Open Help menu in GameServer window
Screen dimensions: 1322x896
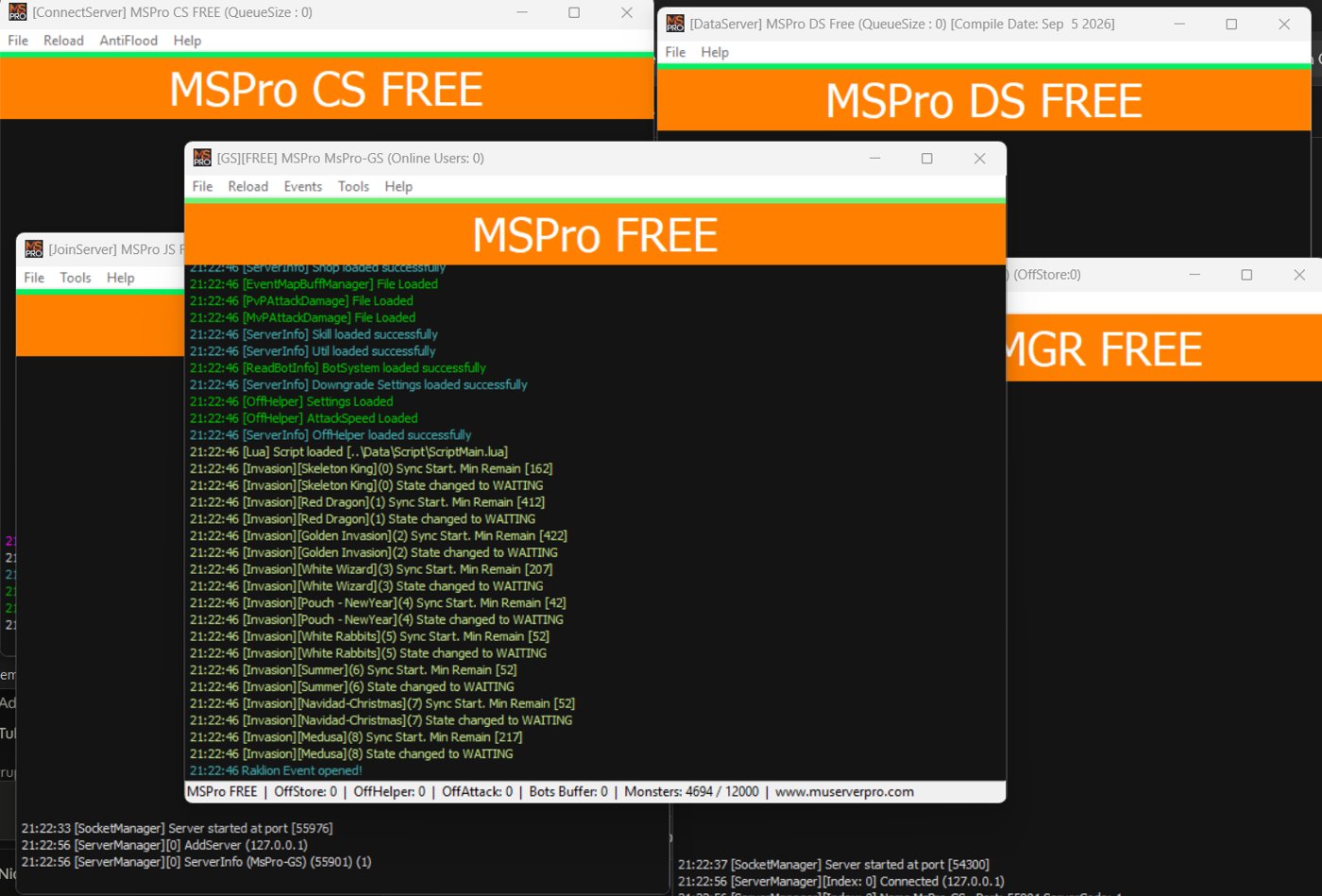pos(398,187)
